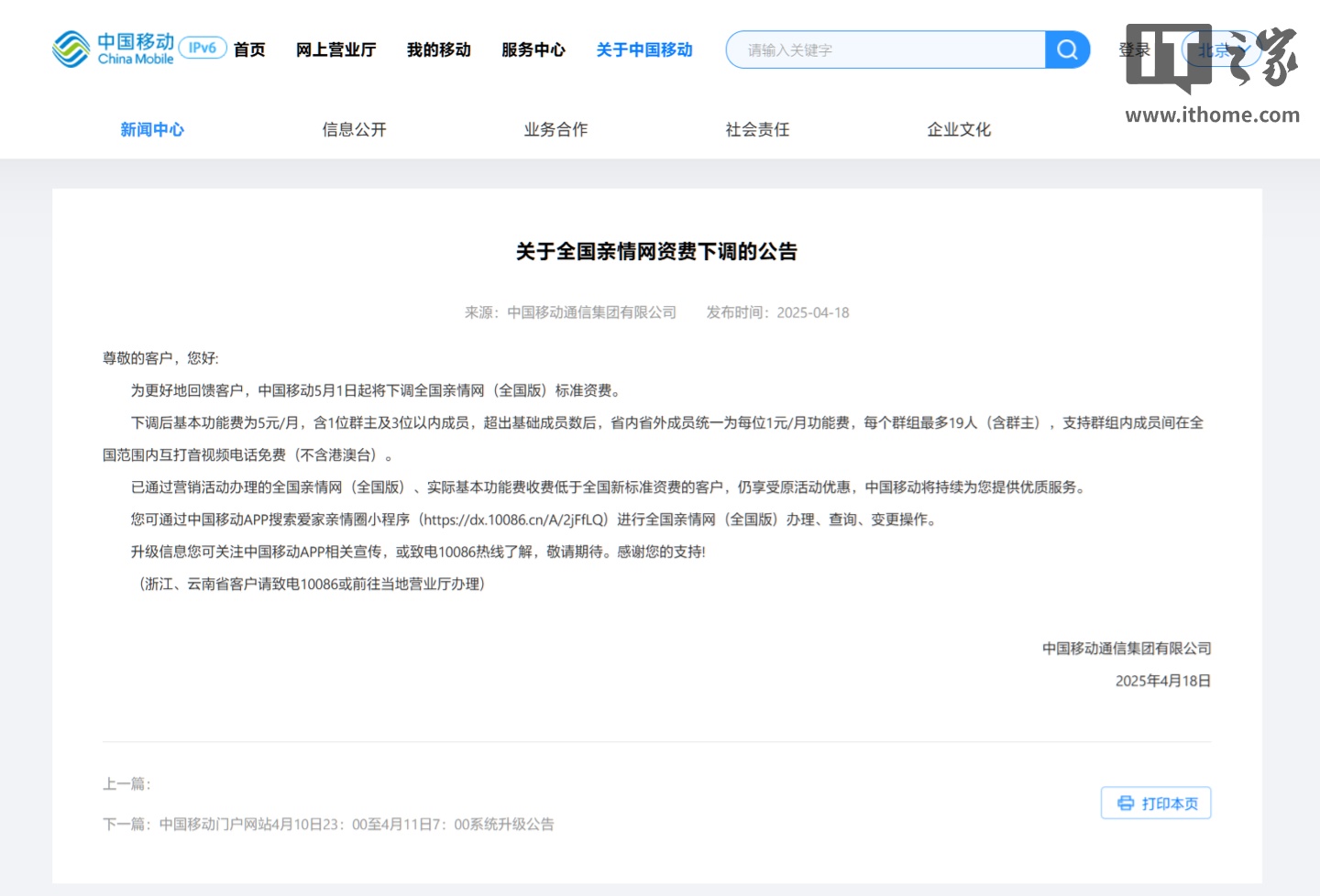
Task: Click the IPv6 badge icon
Action: pos(203,48)
